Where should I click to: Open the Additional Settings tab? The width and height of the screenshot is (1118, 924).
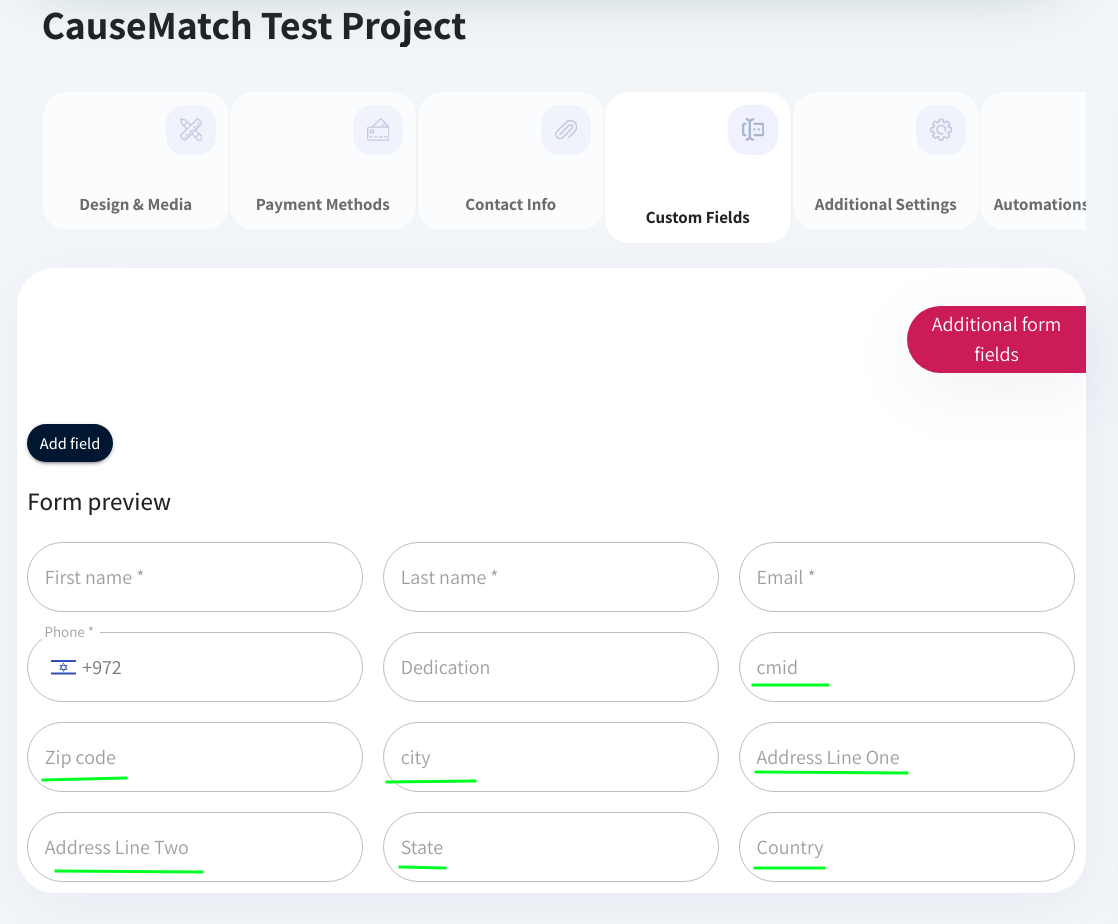pyautogui.click(x=886, y=161)
